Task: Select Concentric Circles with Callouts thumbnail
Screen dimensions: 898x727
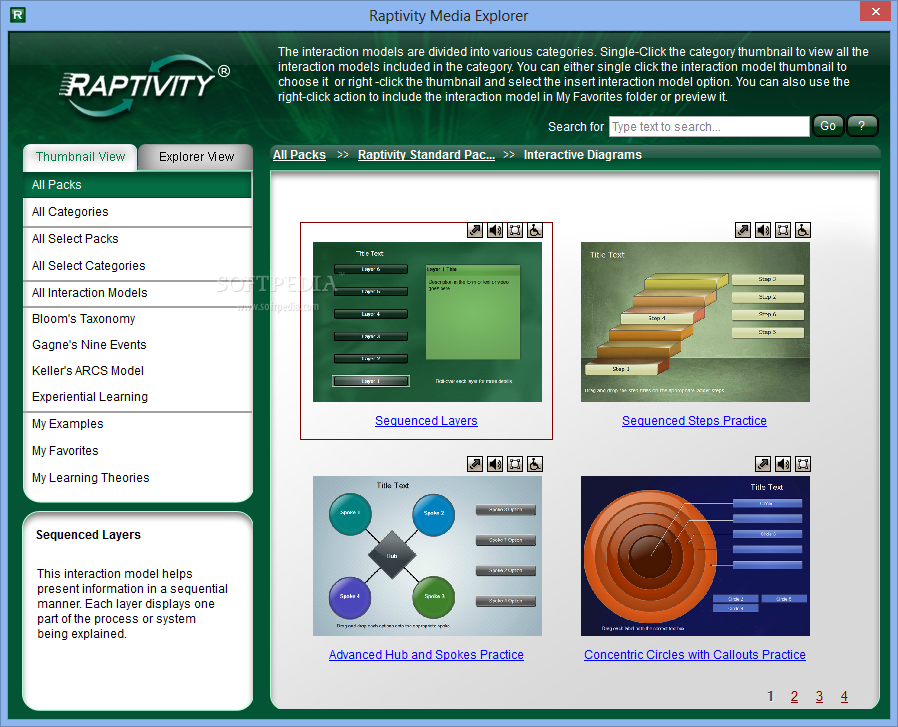Action: [x=695, y=556]
